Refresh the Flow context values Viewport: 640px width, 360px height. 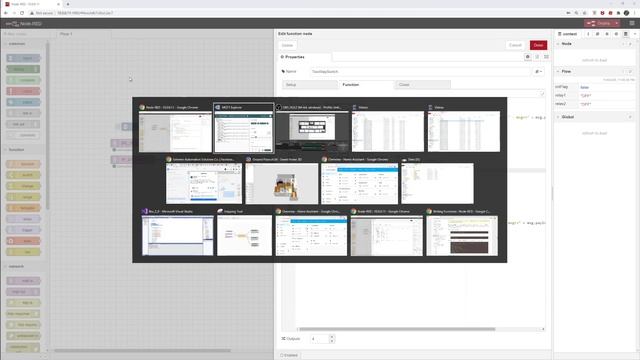[x=631, y=71]
